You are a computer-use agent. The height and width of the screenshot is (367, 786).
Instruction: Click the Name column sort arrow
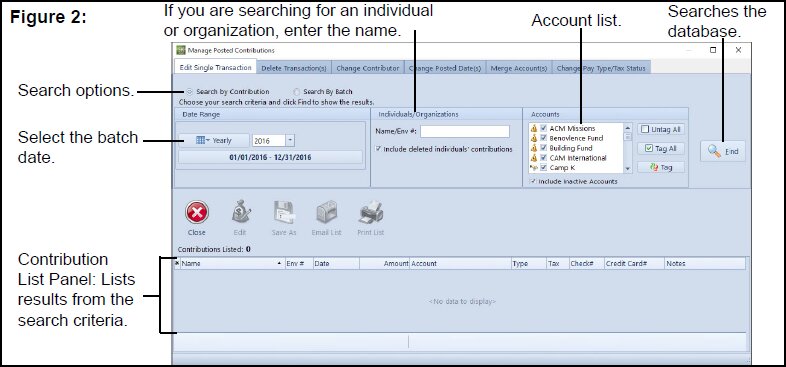[279, 263]
